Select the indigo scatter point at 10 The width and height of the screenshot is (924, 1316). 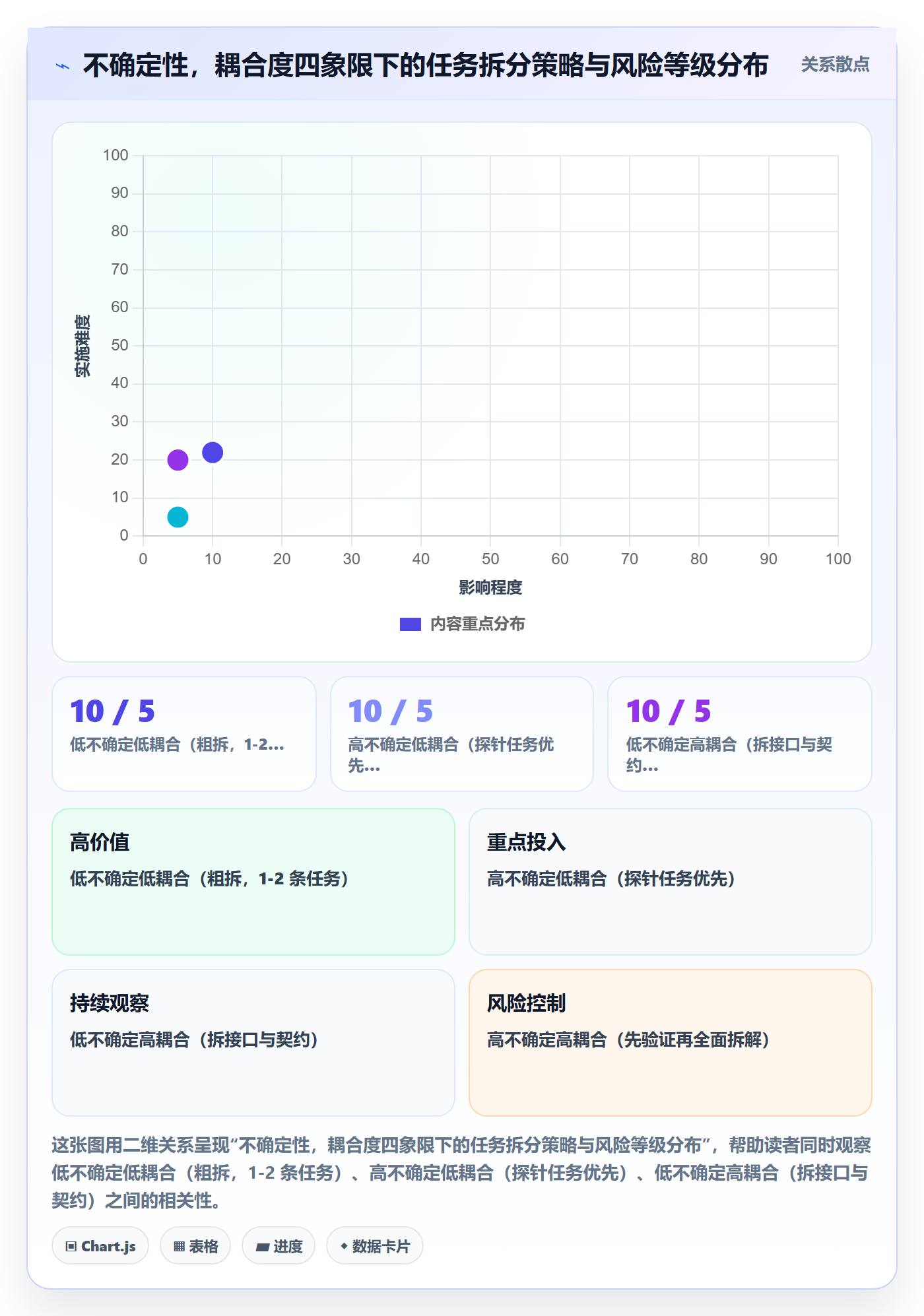[x=213, y=453]
